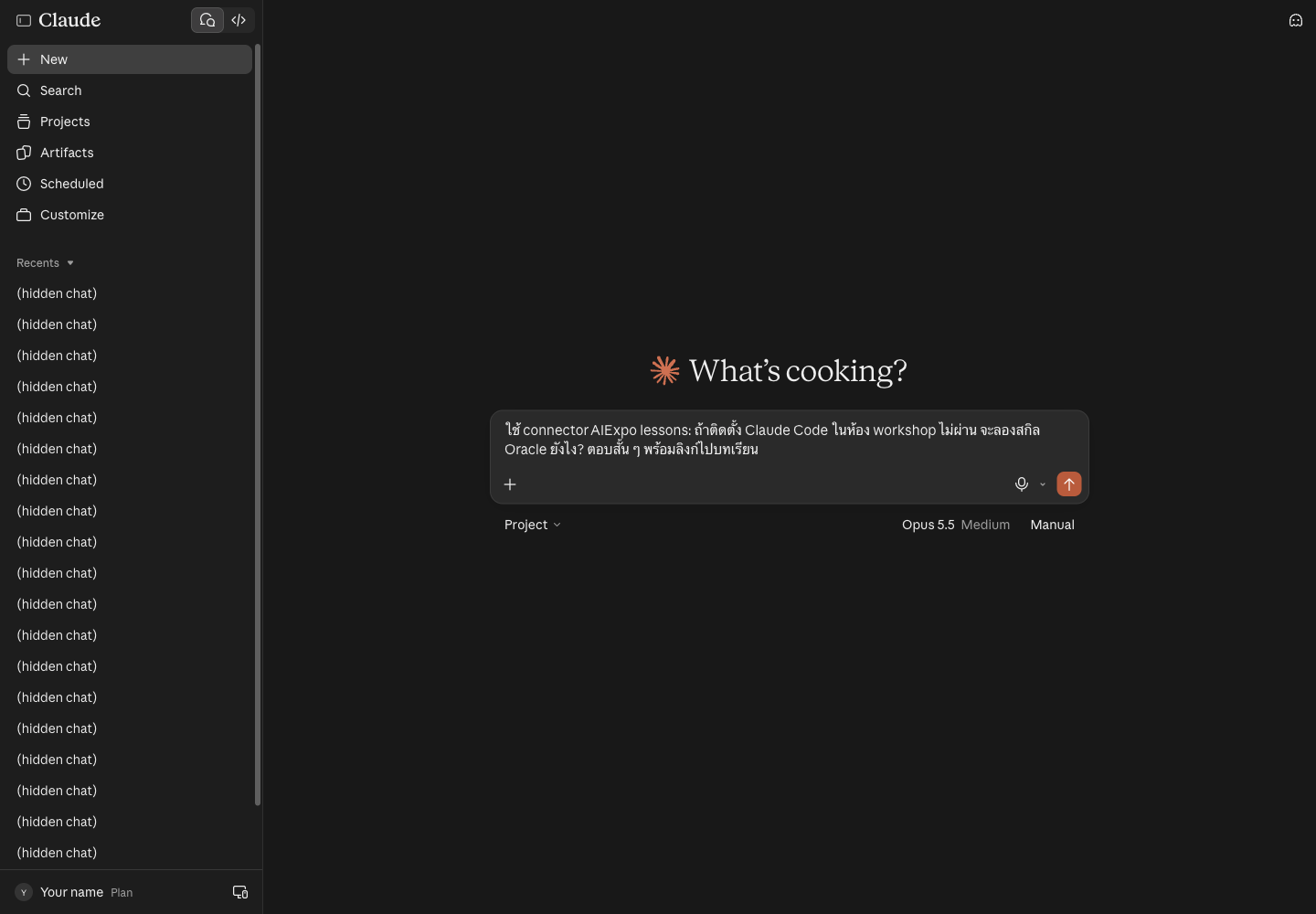Viewport: 1316px width, 914px height.
Task: Click the Artifacts shapes icon
Action: click(24, 153)
